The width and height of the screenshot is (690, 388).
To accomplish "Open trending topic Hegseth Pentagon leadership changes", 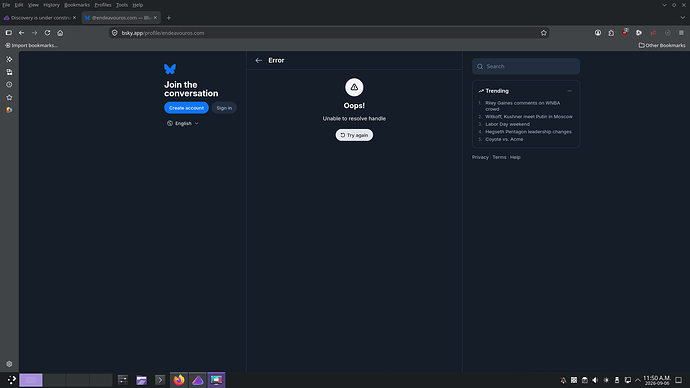I will [x=528, y=132].
